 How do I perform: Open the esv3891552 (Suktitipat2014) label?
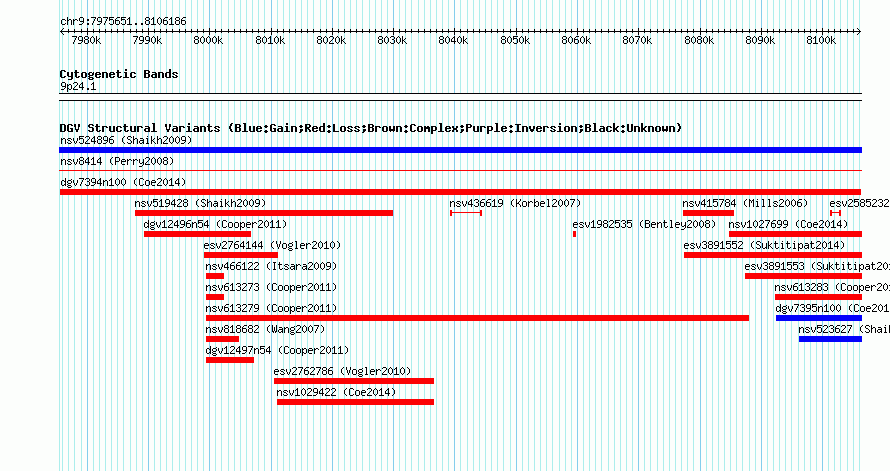click(764, 245)
